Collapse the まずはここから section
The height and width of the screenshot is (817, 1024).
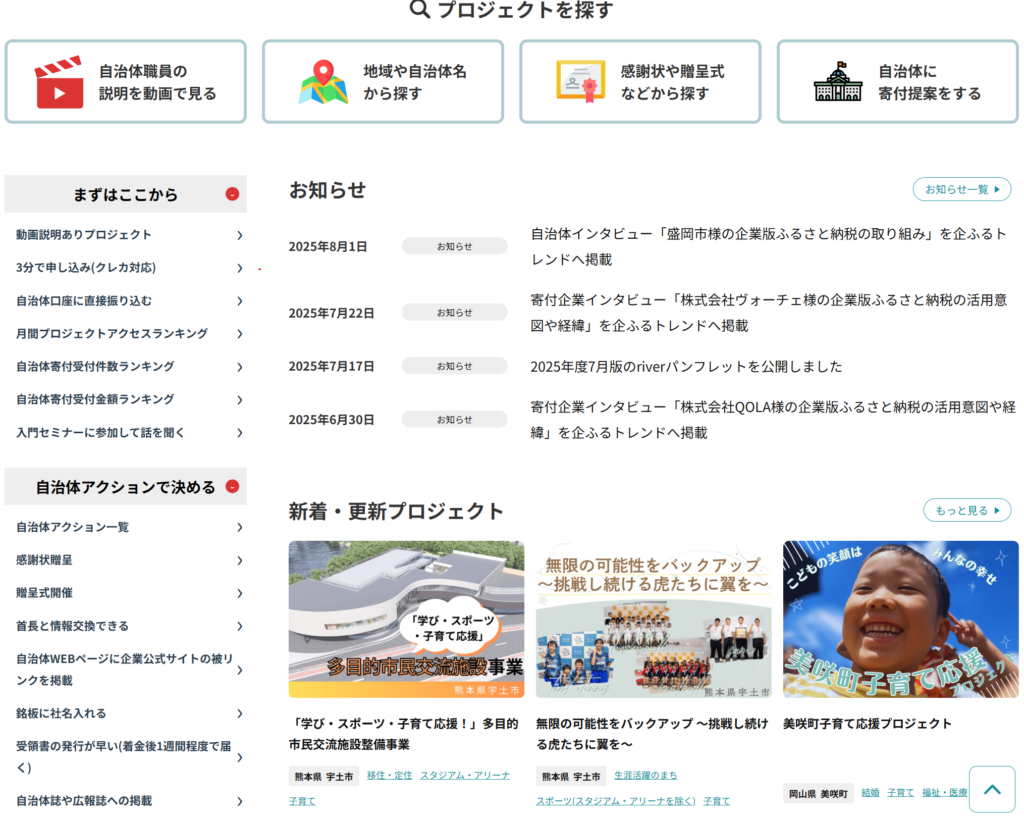point(232,194)
